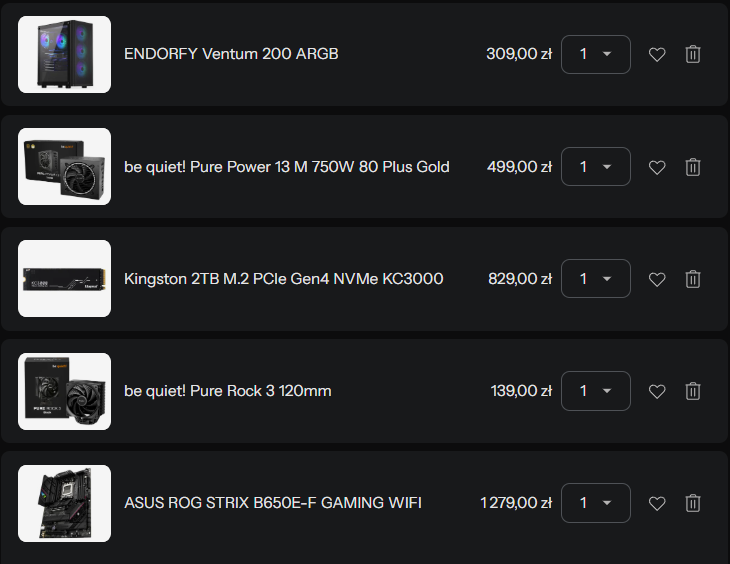Change quantity of be quiet! Pure Power 13 M

click(x=596, y=167)
